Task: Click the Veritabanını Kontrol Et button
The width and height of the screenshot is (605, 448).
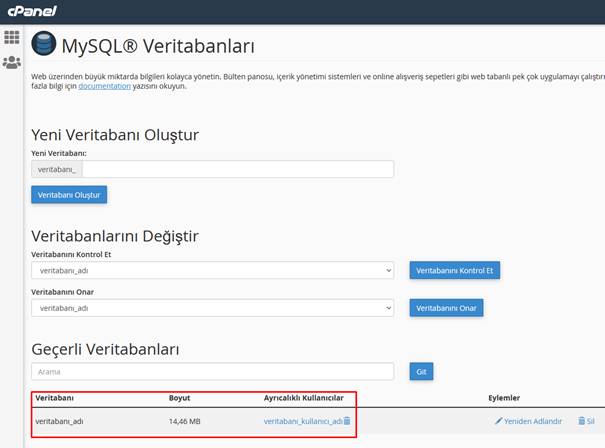Action: click(x=455, y=270)
